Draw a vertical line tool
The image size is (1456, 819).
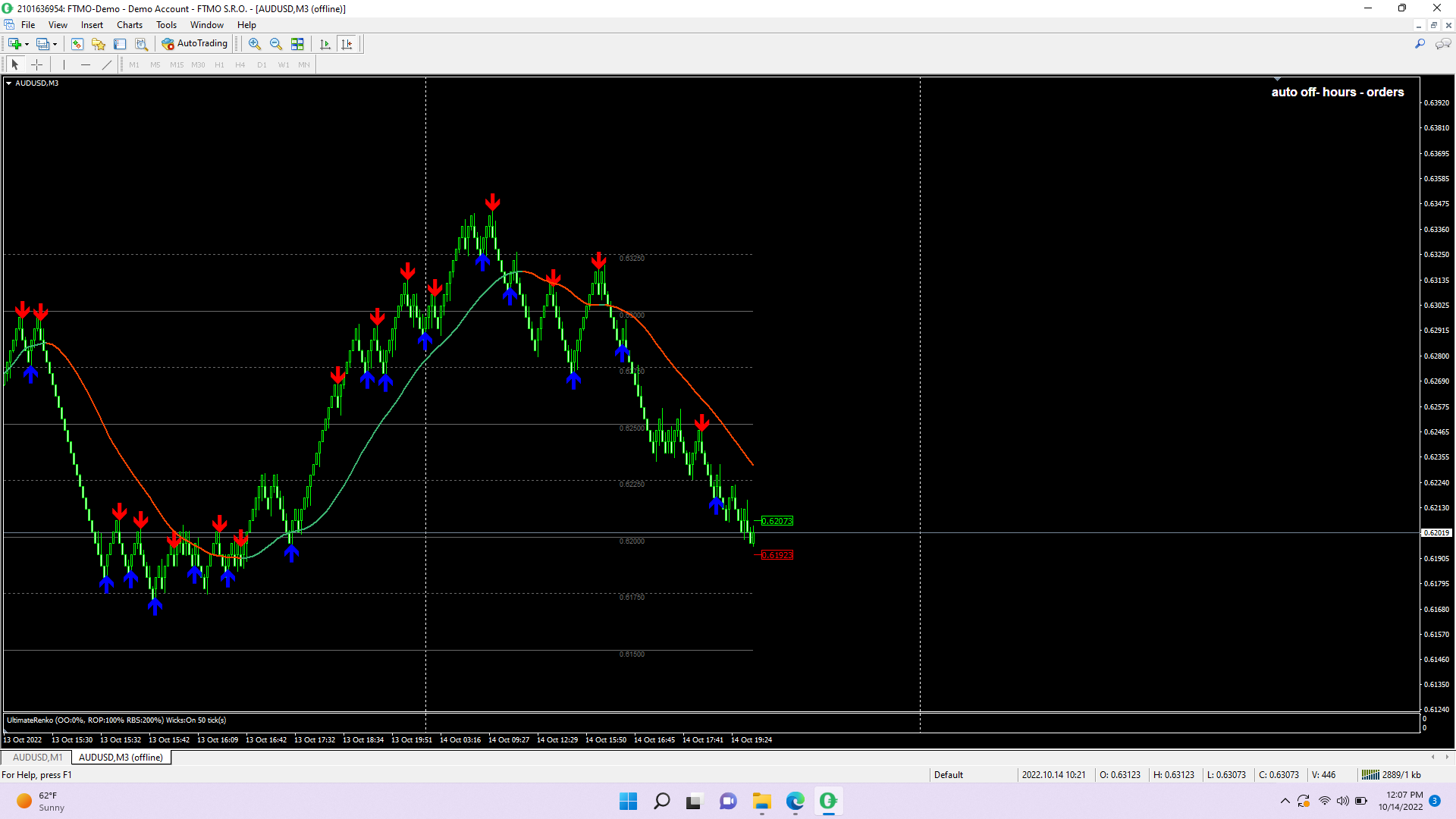tap(64, 64)
